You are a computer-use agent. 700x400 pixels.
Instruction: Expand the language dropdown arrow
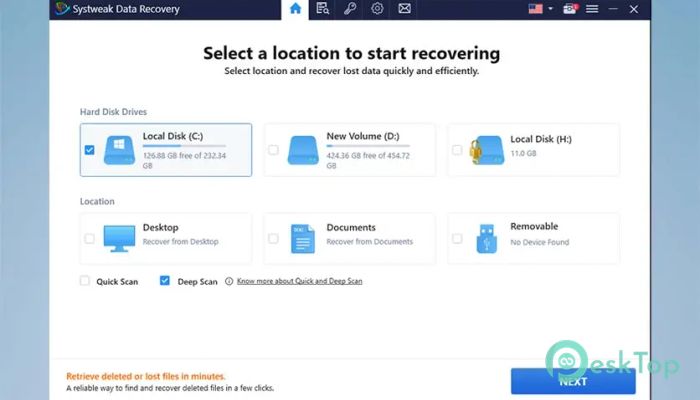tap(550, 8)
